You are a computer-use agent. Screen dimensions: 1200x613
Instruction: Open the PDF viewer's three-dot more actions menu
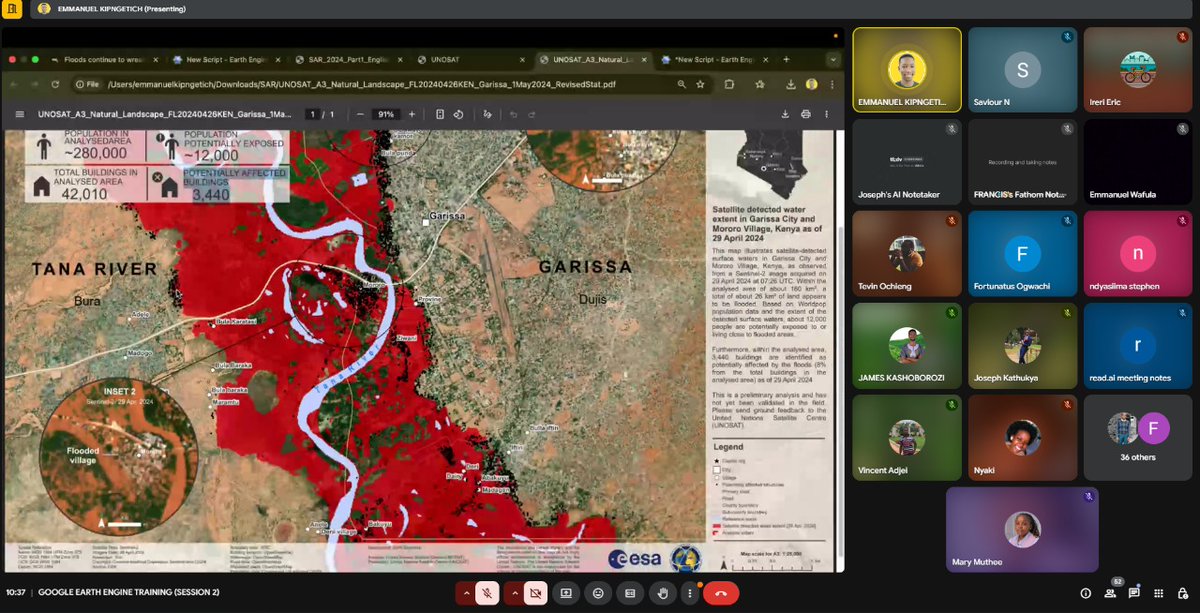[x=827, y=114]
